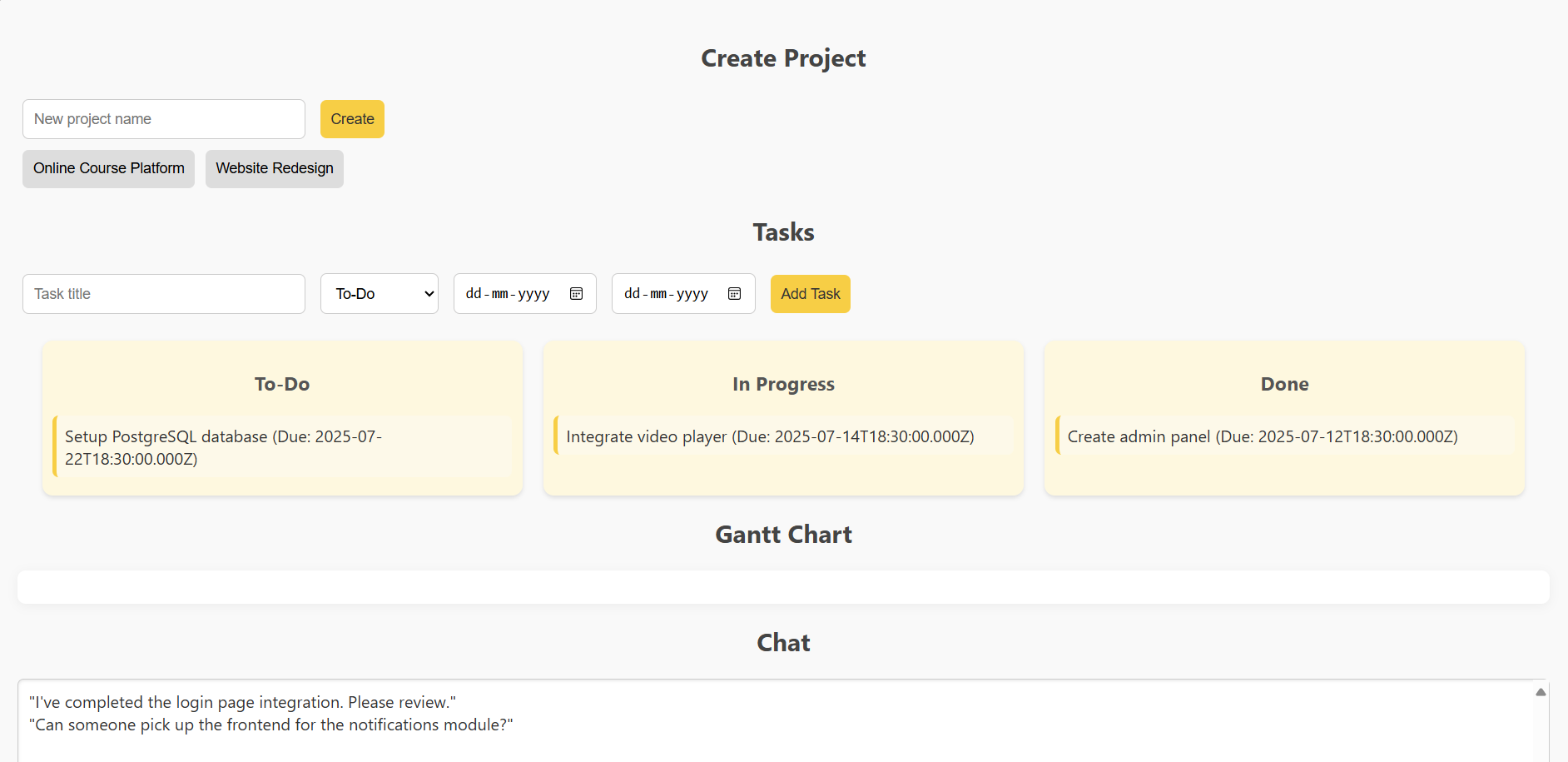Image resolution: width=1568 pixels, height=762 pixels.
Task: Click the Chat scrollbar up arrow
Action: 1541,692
